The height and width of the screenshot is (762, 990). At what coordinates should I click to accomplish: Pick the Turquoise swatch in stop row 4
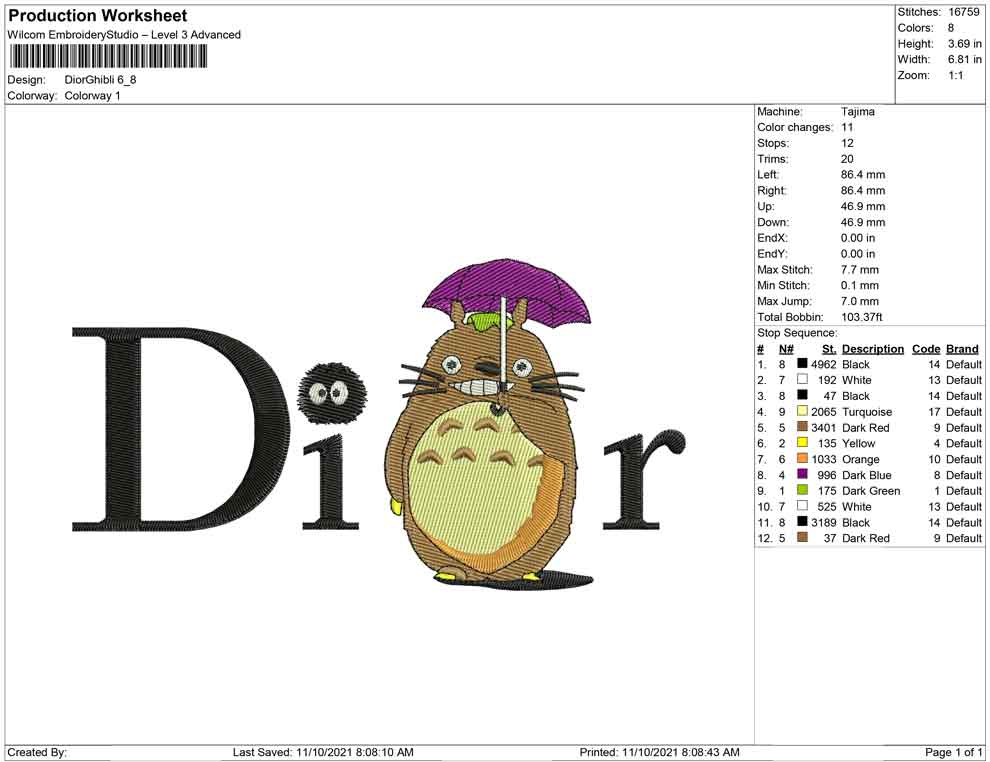[x=802, y=411]
